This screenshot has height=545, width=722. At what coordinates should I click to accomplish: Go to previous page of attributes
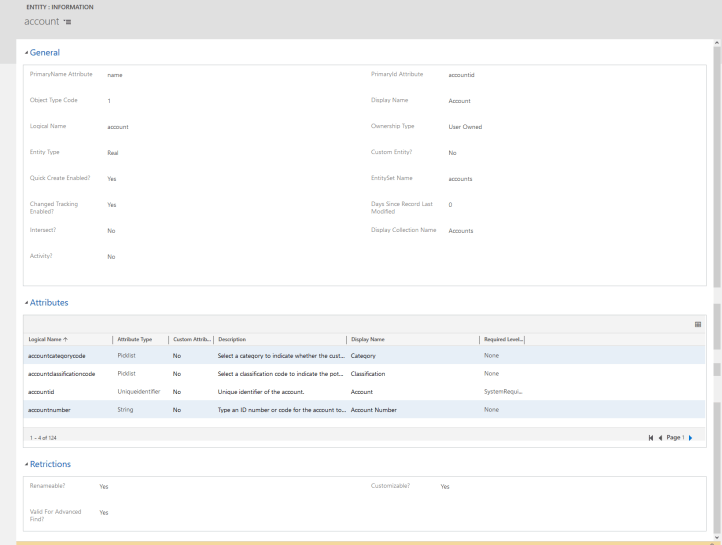coord(660,437)
